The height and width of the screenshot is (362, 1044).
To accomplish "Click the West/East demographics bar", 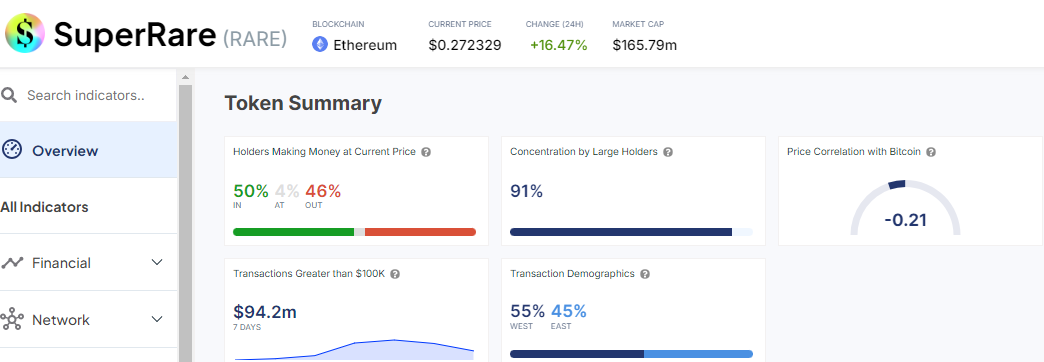I will (x=631, y=354).
